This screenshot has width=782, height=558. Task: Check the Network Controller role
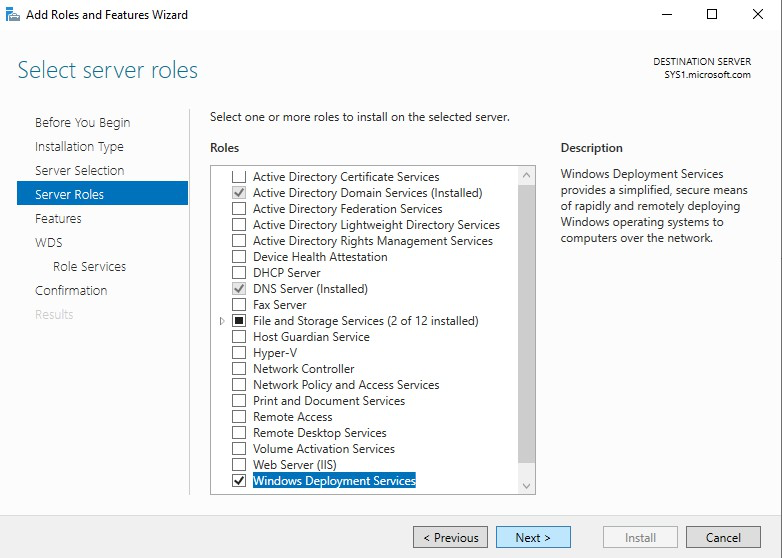tap(239, 369)
